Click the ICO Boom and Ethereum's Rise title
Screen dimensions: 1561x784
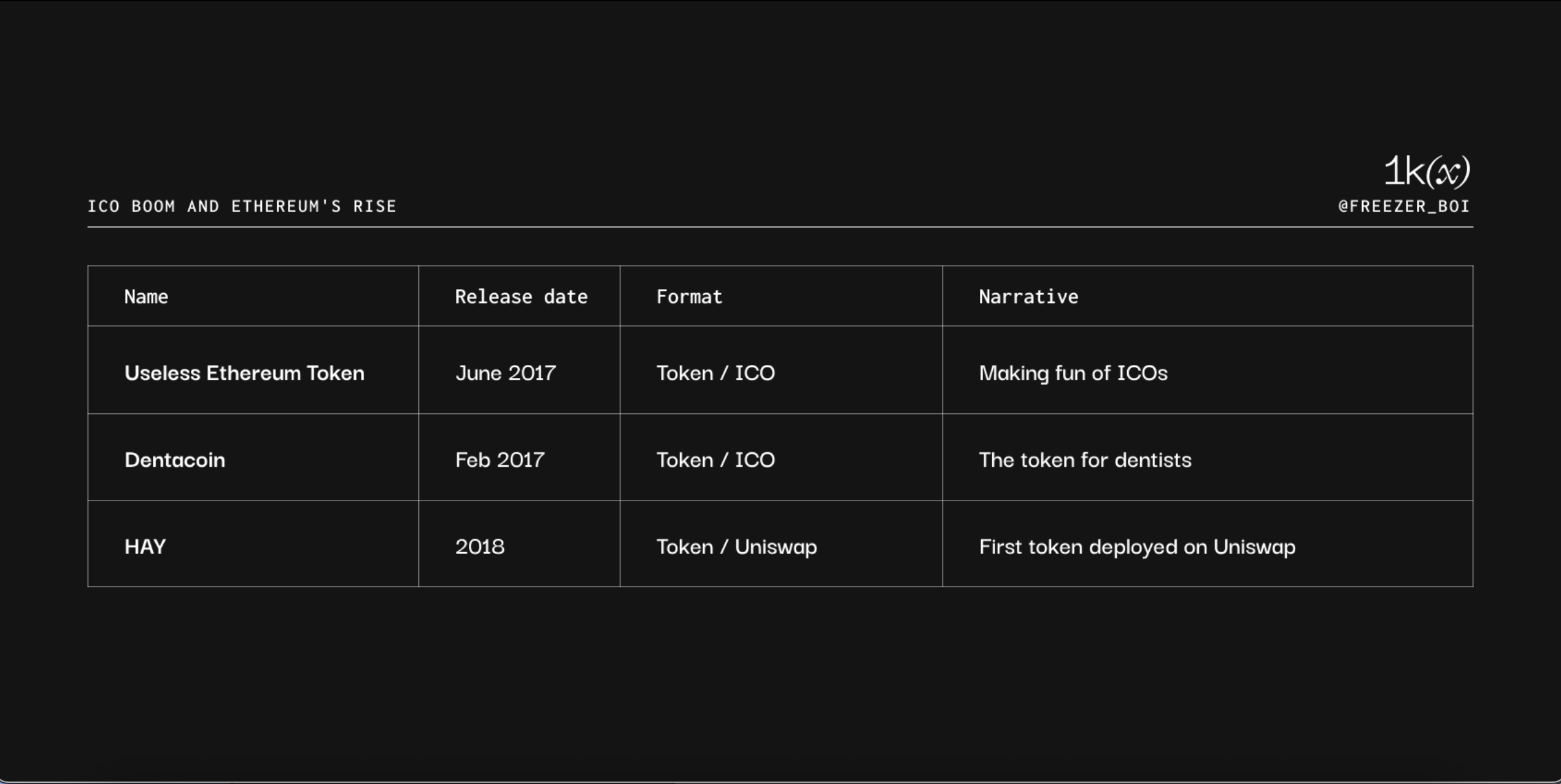pos(242,206)
